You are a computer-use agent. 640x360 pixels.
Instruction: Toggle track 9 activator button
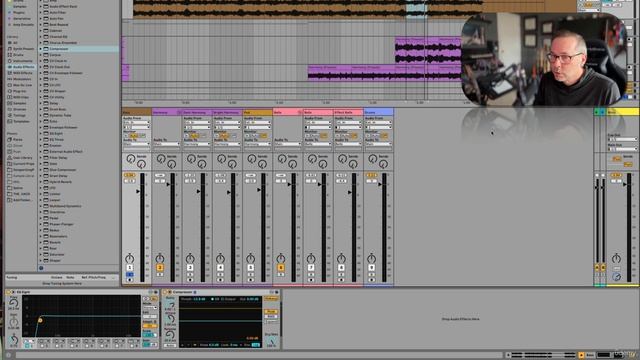coord(371,268)
